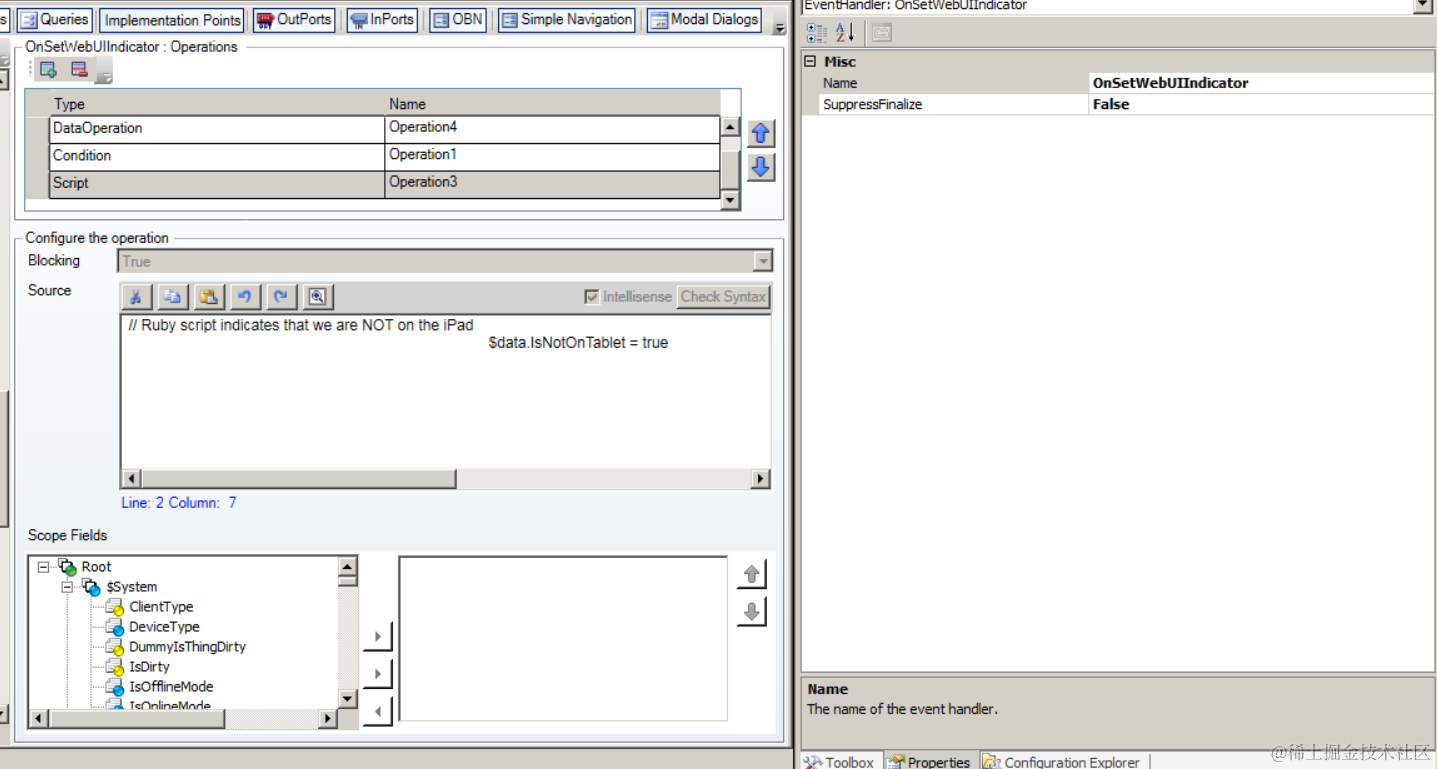Open the search icon in Source toolbar
1437x769 pixels.
[317, 296]
